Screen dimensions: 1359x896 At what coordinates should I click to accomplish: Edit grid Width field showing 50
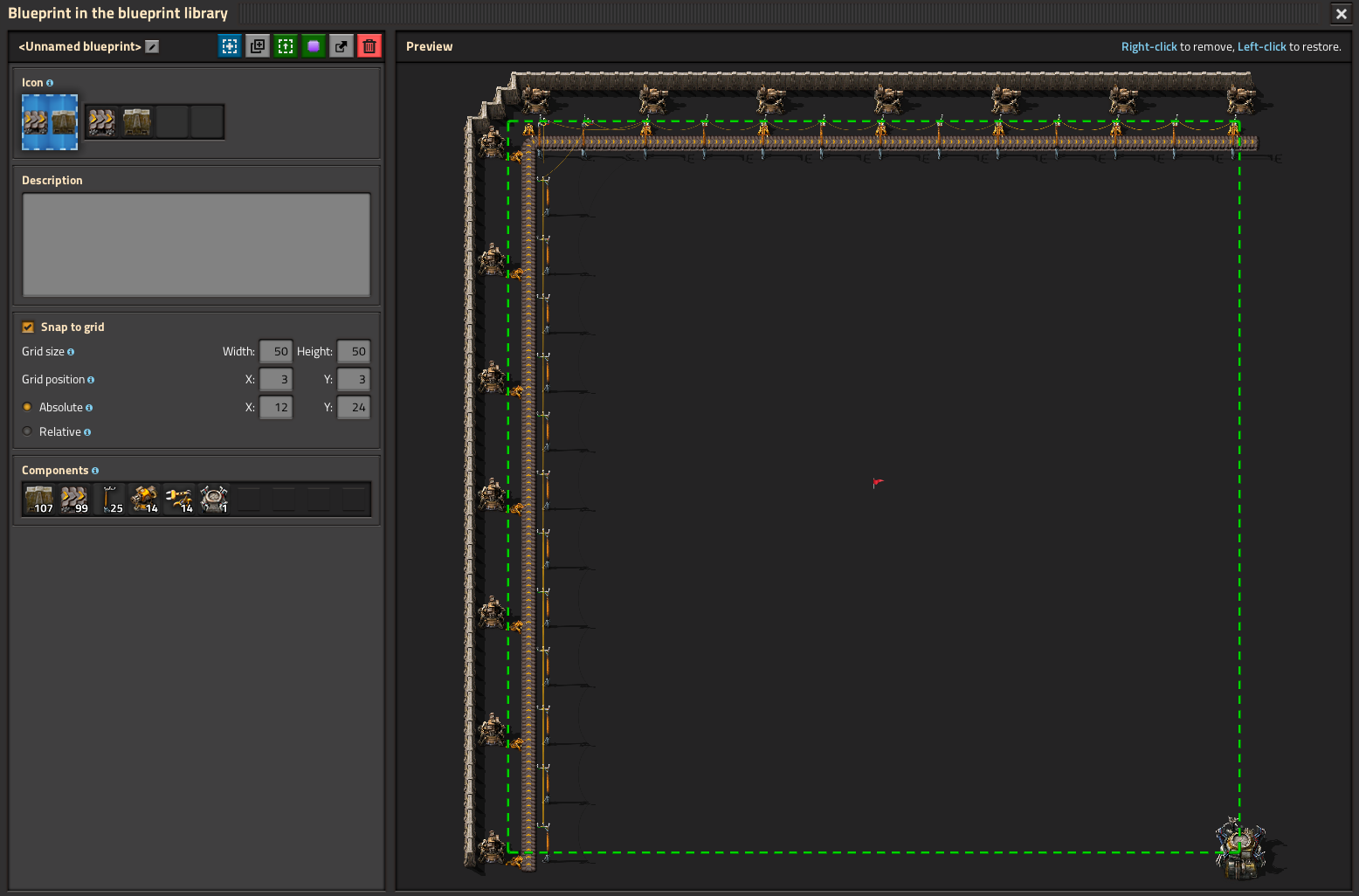(x=276, y=351)
